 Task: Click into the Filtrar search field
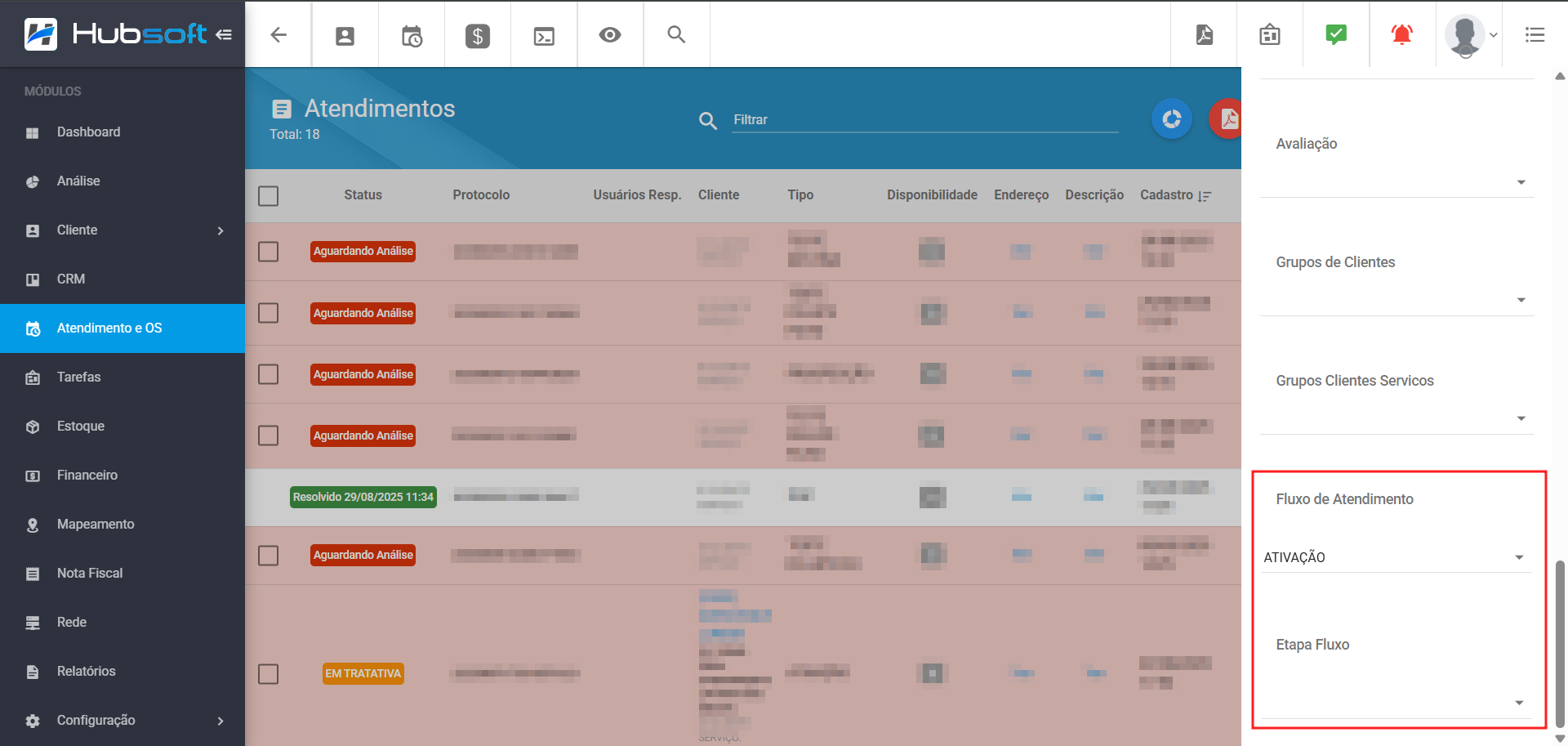(x=923, y=120)
